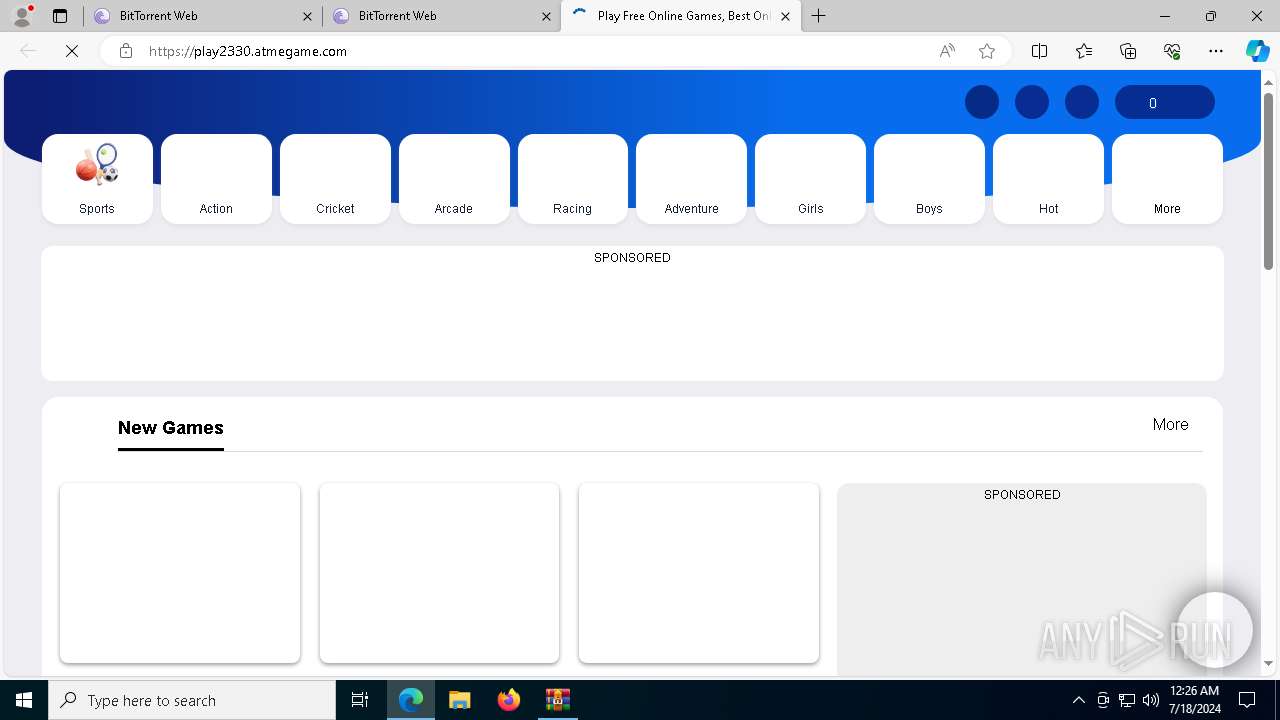The image size is (1280, 720).
Task: Add this page to favorites
Action: click(987, 51)
